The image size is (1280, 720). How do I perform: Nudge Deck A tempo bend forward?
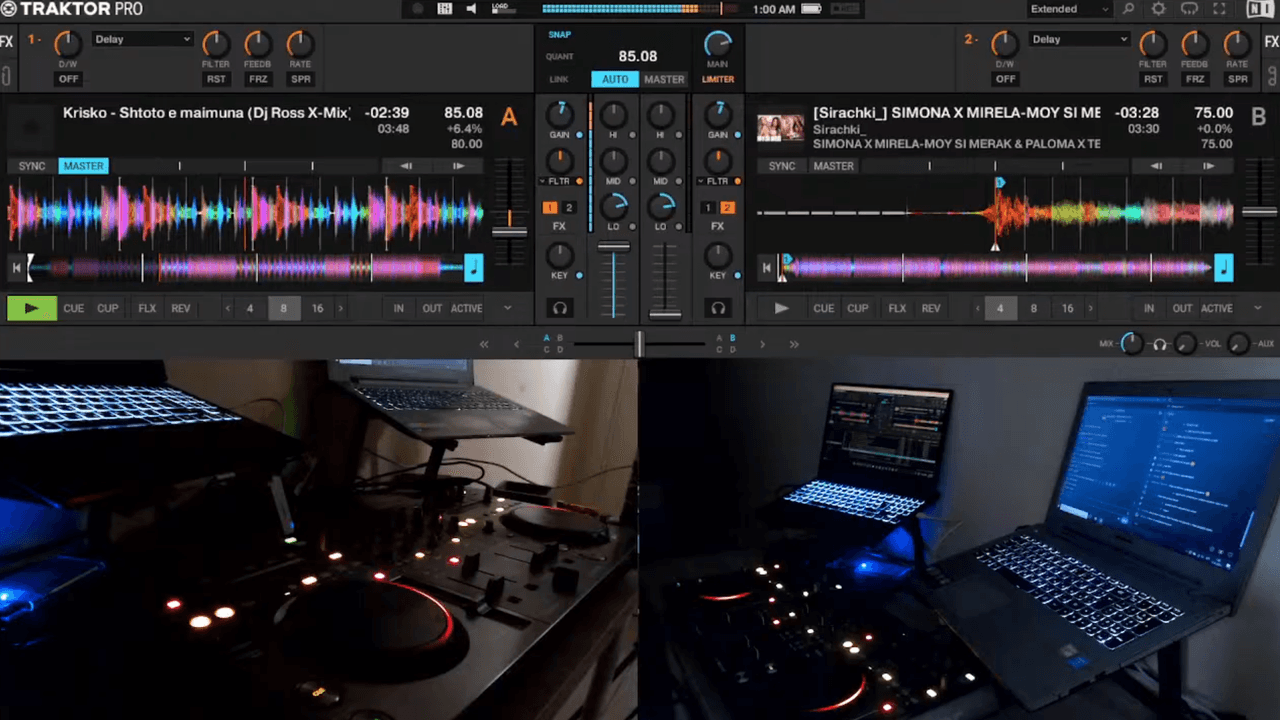tap(458, 166)
